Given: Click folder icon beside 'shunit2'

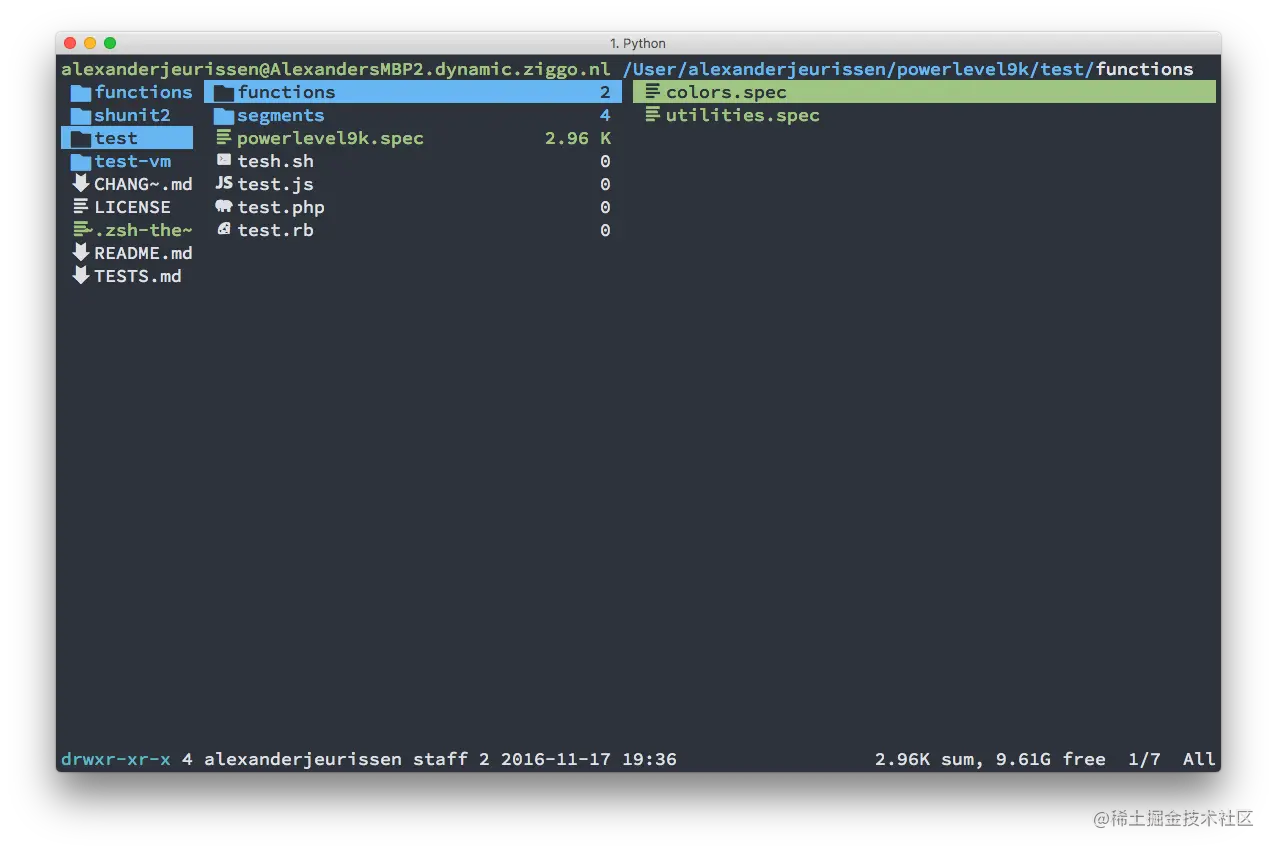Looking at the screenshot, I should 81,115.
